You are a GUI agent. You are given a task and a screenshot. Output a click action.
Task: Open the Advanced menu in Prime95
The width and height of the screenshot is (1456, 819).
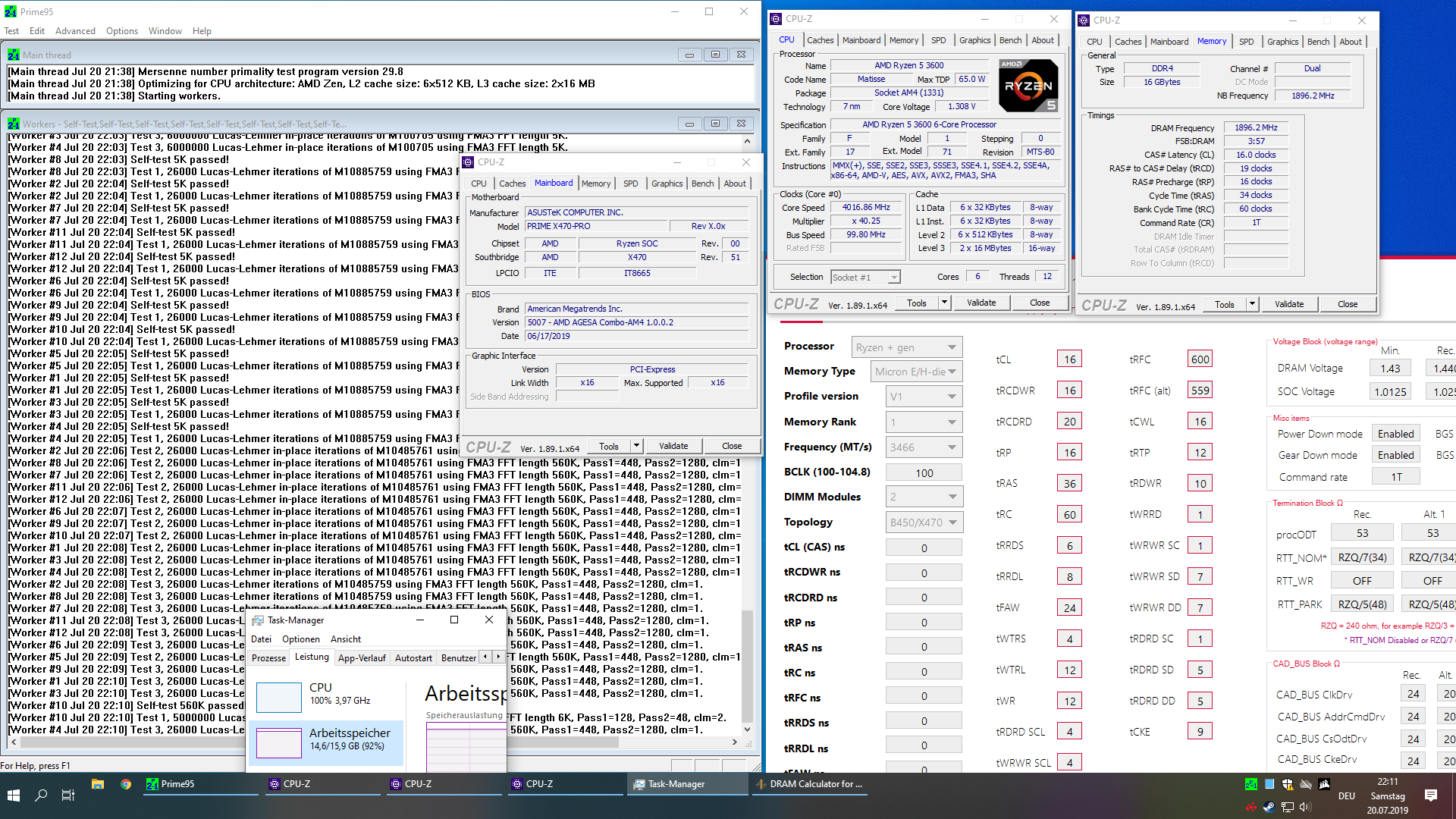click(x=75, y=31)
